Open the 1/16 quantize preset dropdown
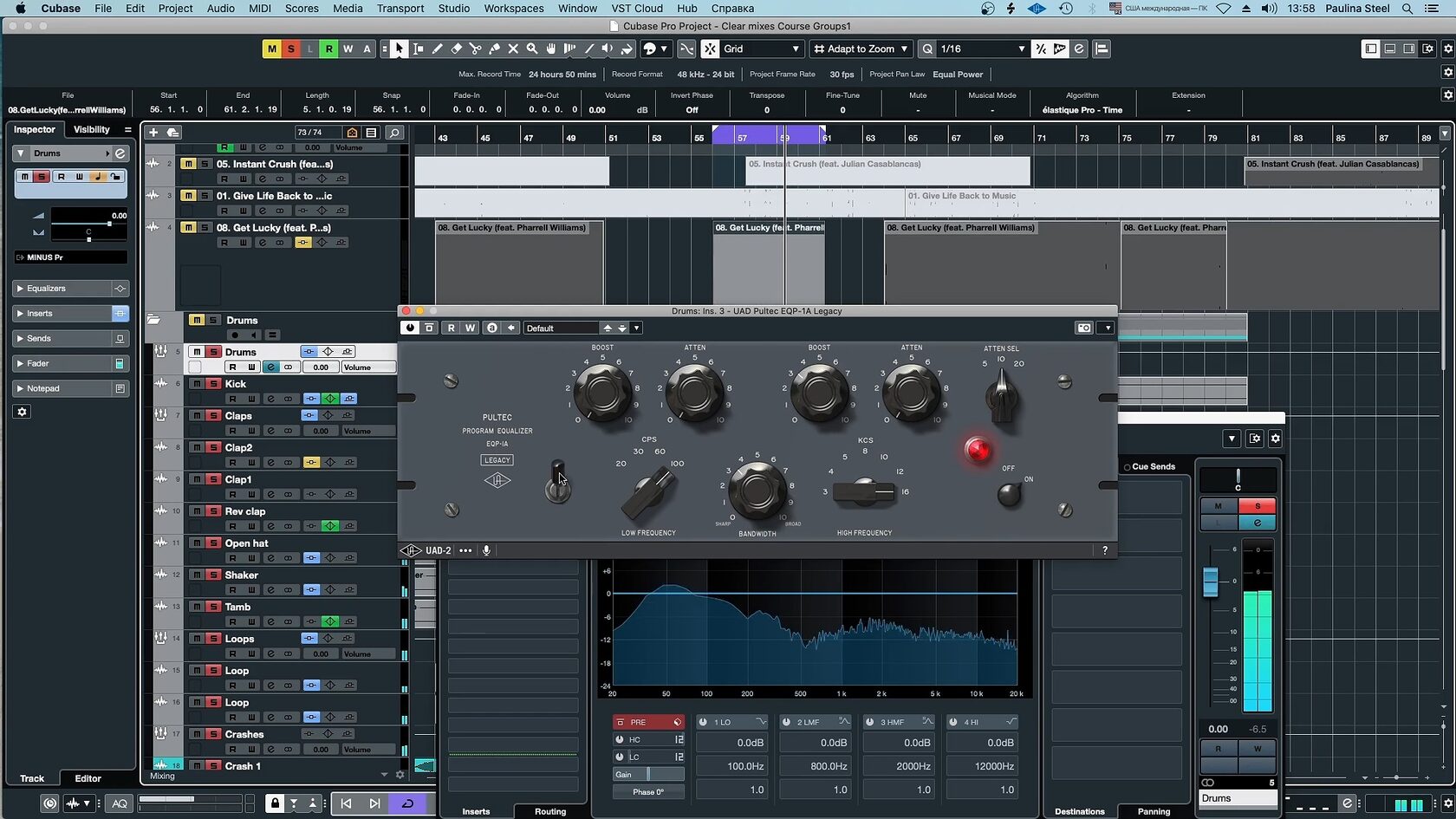This screenshot has width=1456, height=819. pos(984,49)
